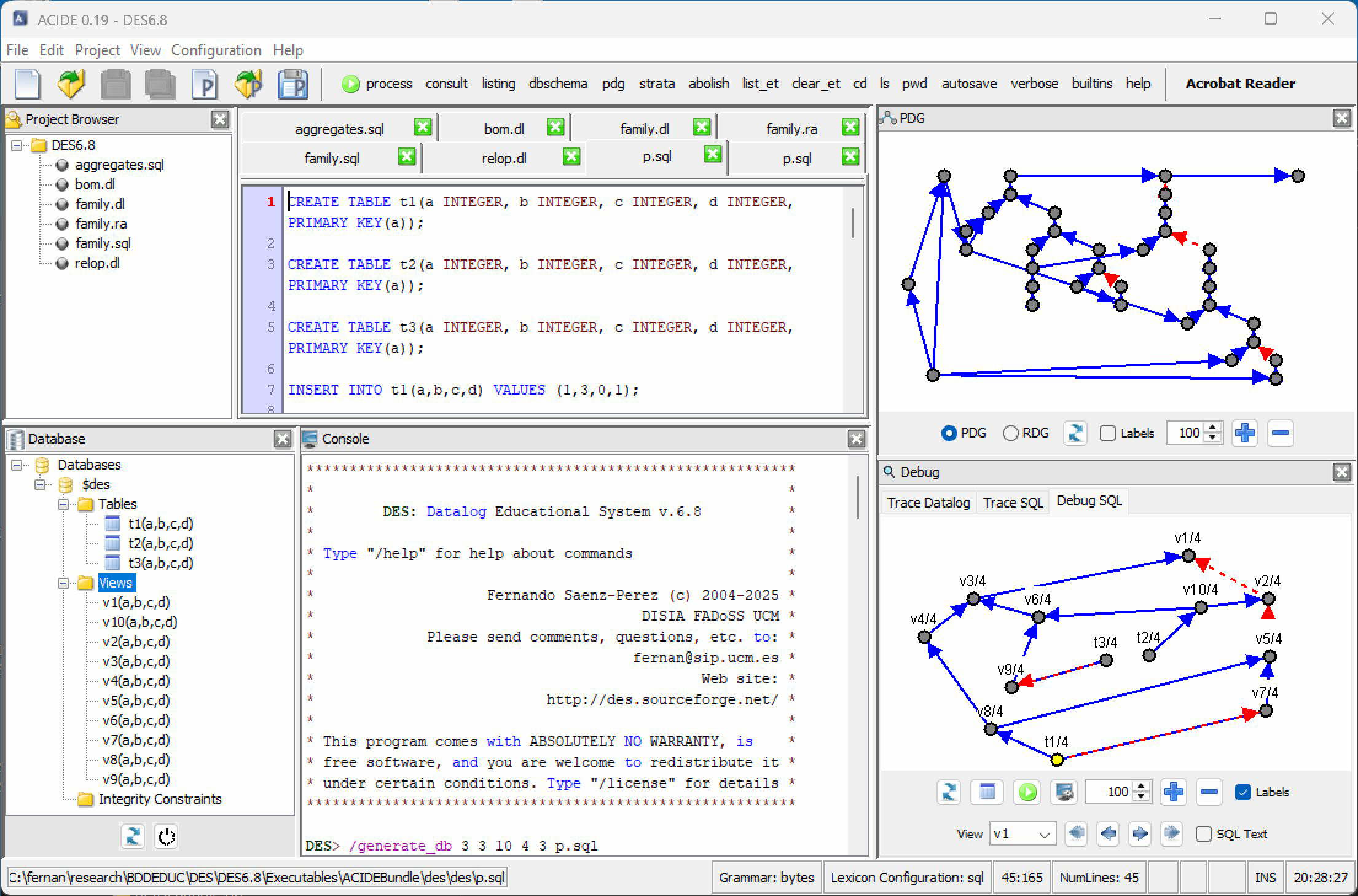
Task: Go to first view in Debug
Action: click(1076, 833)
